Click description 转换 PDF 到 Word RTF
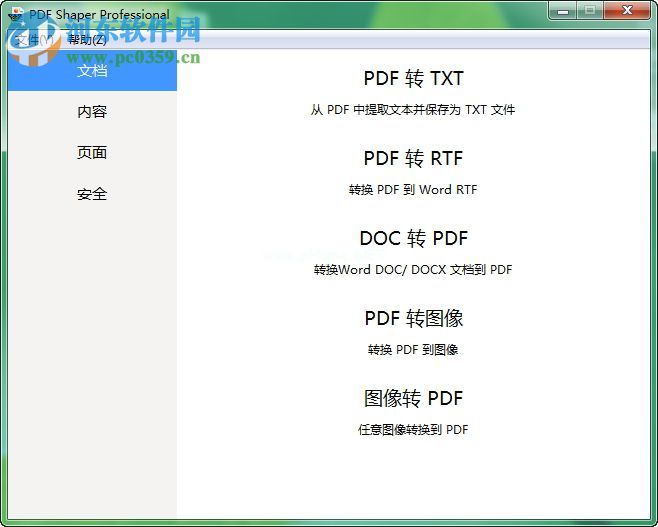 [413, 190]
